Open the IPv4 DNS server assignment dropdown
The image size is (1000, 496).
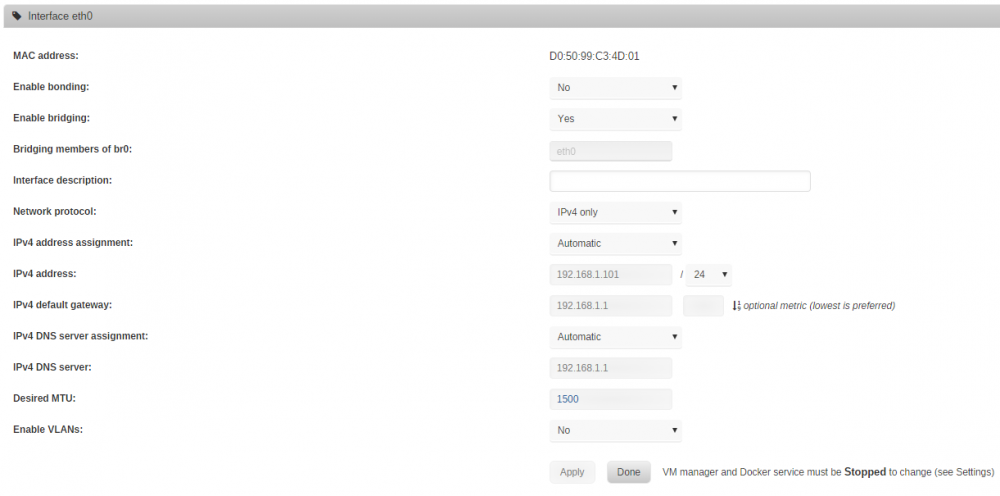[615, 337]
